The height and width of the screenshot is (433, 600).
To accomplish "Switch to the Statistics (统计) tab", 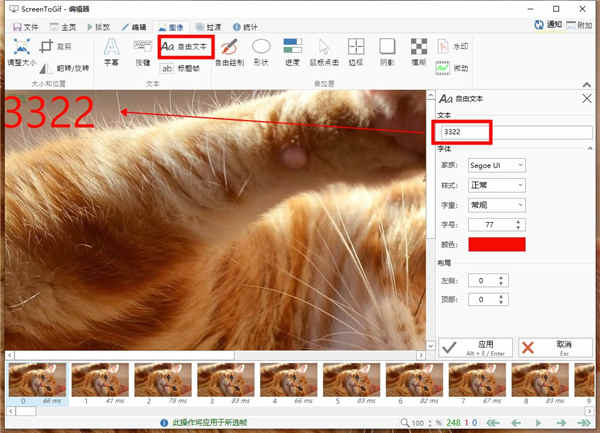I will coord(245,27).
